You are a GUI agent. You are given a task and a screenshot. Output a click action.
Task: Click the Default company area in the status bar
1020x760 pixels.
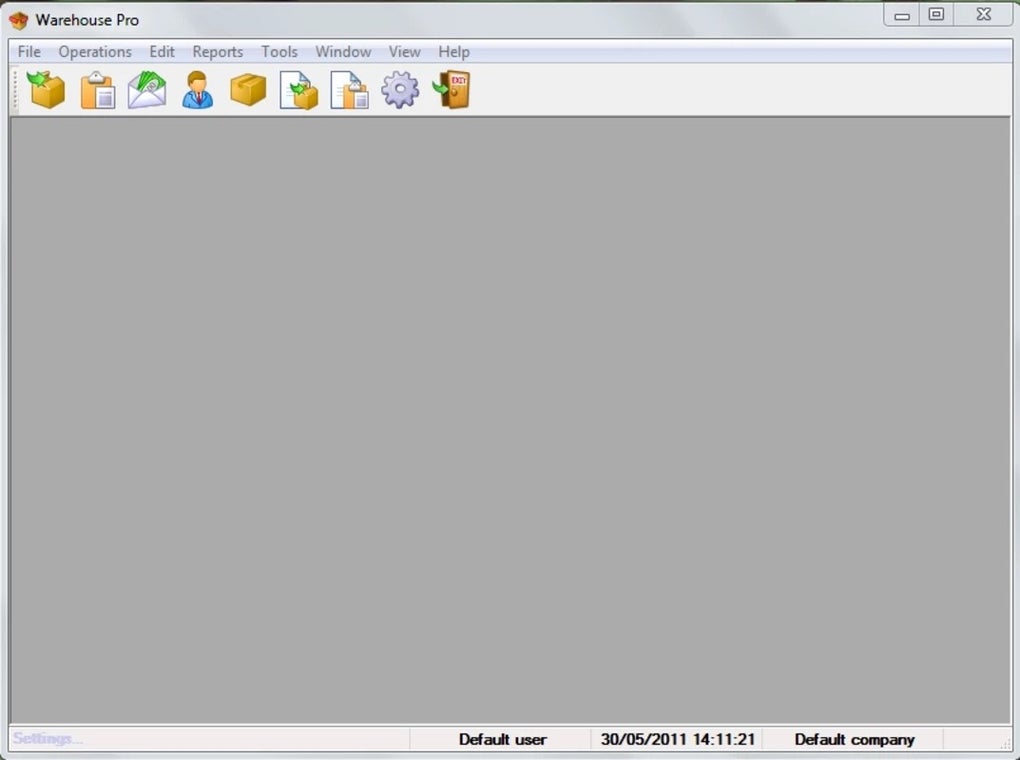click(x=854, y=739)
